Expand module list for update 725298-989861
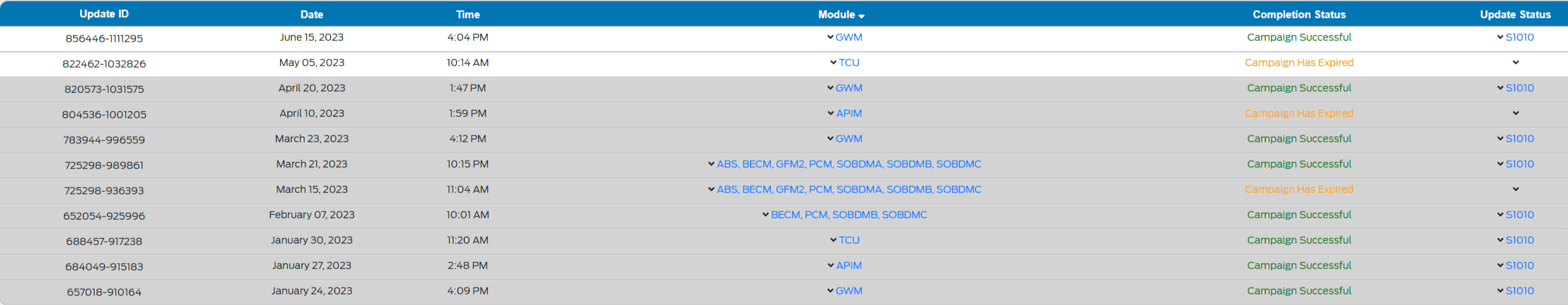 point(711,164)
